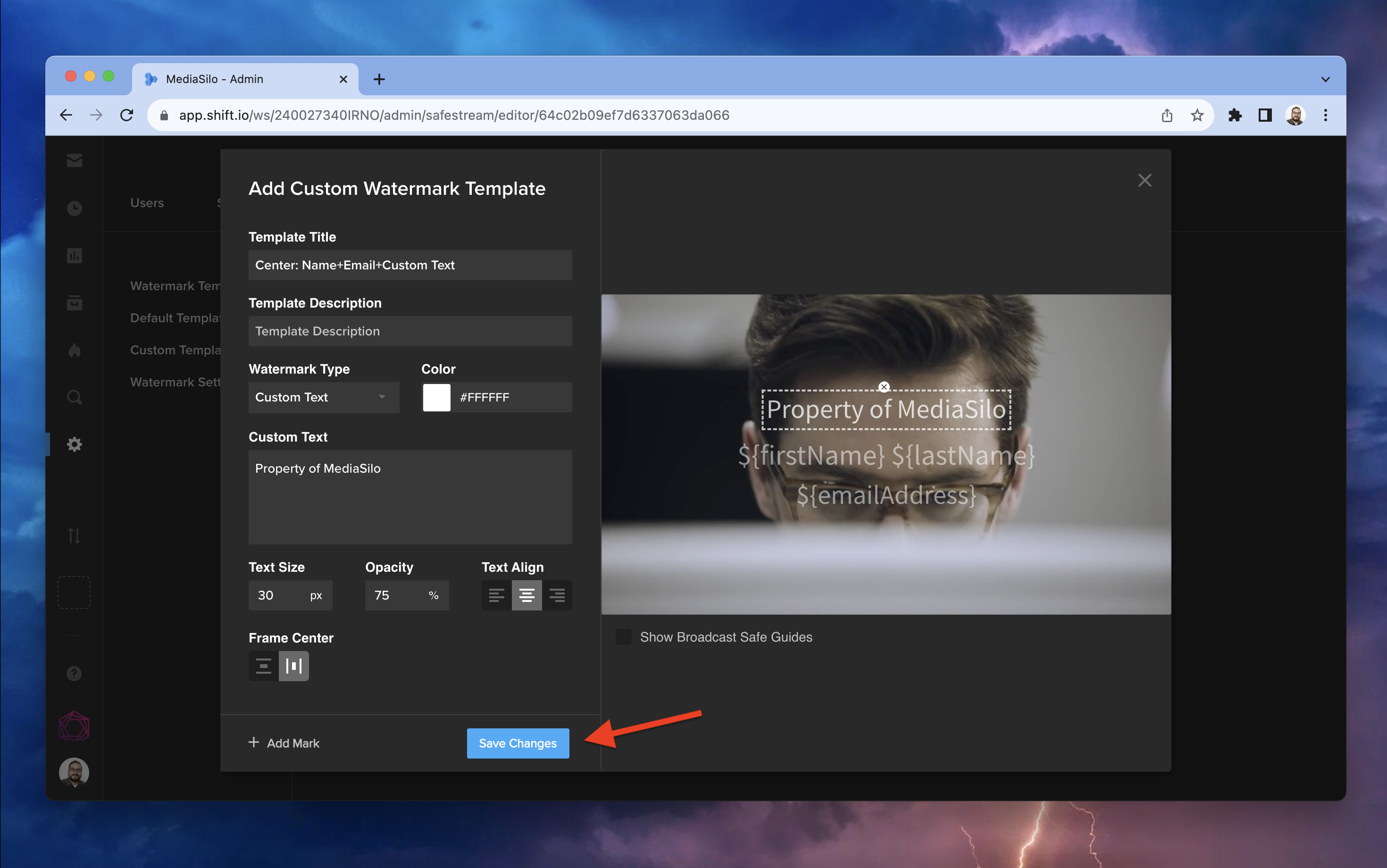Open Custom Templates menu item
This screenshot has height=868, width=1387.
[175, 350]
